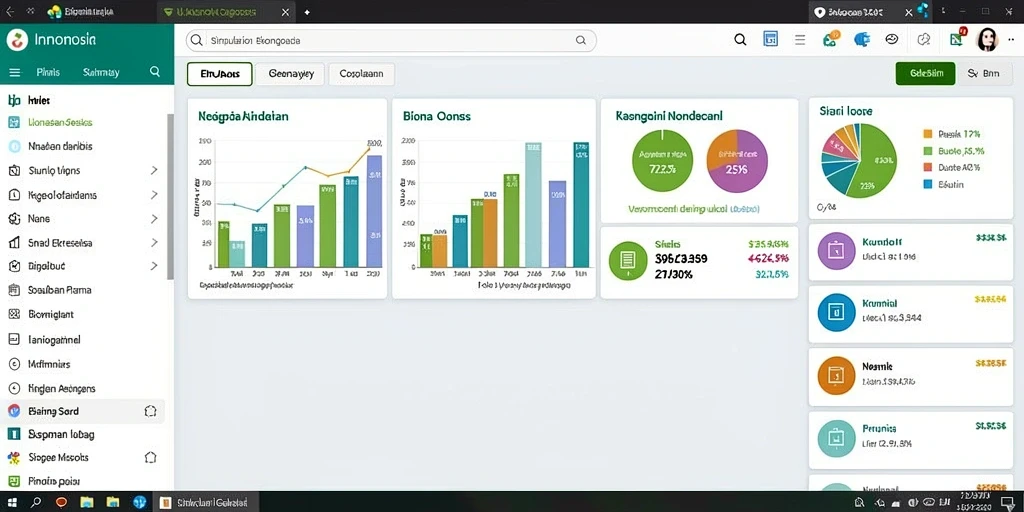The image size is (1024, 512).
Task: Click the magnifier icon in the green sidebar header
Action: (x=155, y=72)
